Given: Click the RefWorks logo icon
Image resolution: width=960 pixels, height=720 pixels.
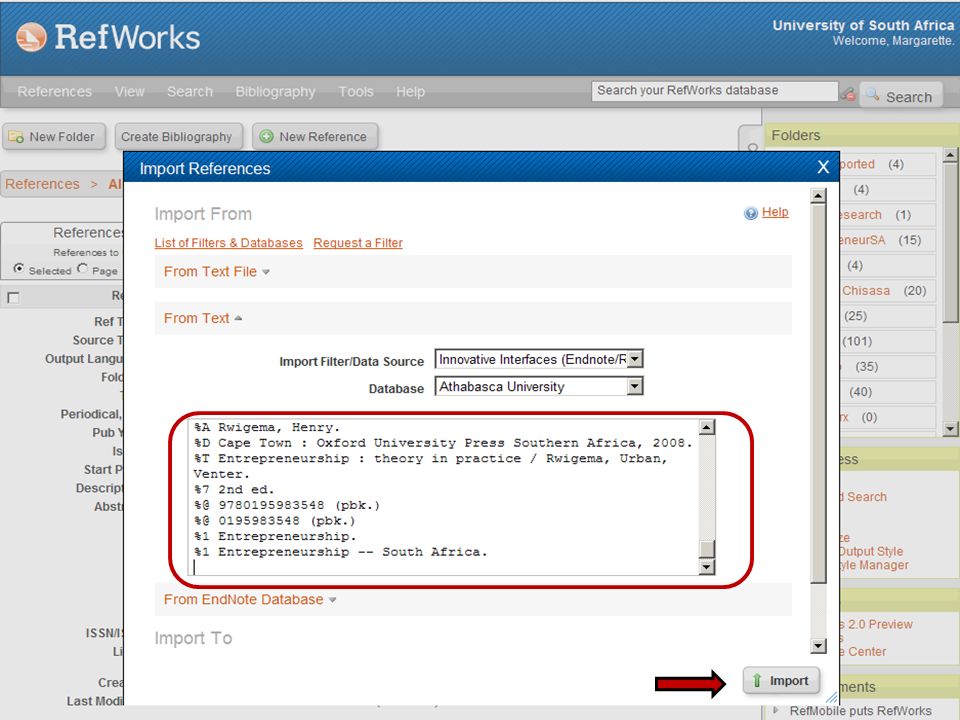Looking at the screenshot, I should (31, 37).
